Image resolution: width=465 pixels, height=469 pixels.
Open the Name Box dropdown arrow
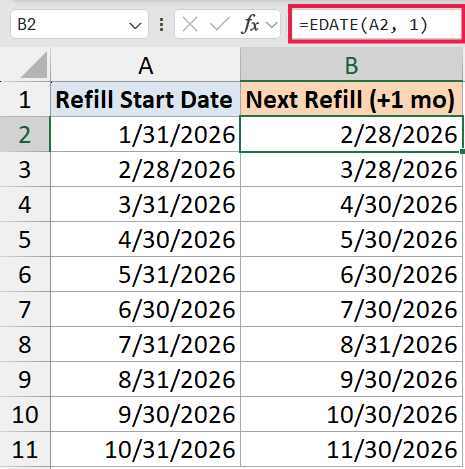[x=135, y=25]
